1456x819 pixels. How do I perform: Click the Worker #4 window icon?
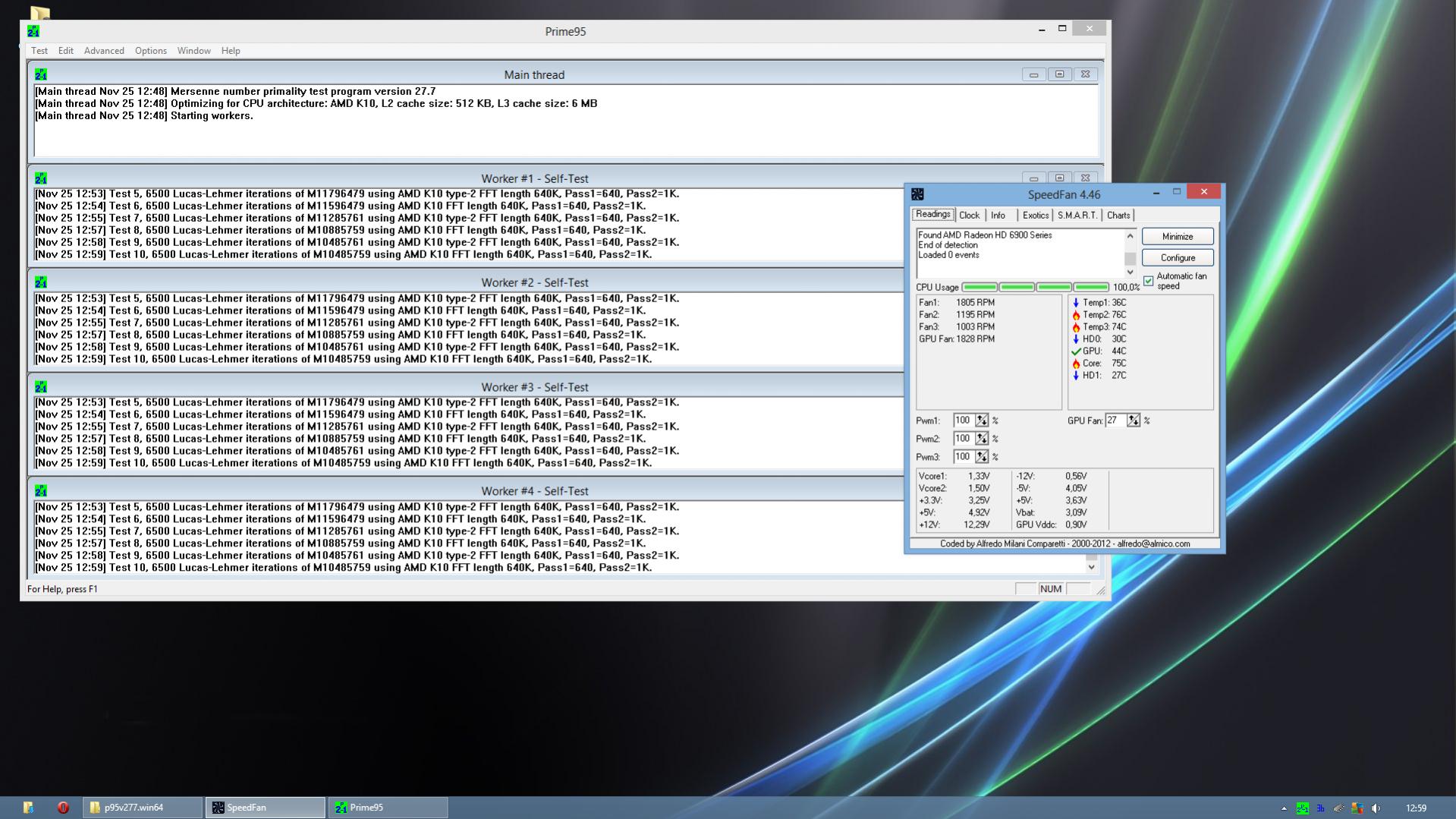click(x=41, y=491)
